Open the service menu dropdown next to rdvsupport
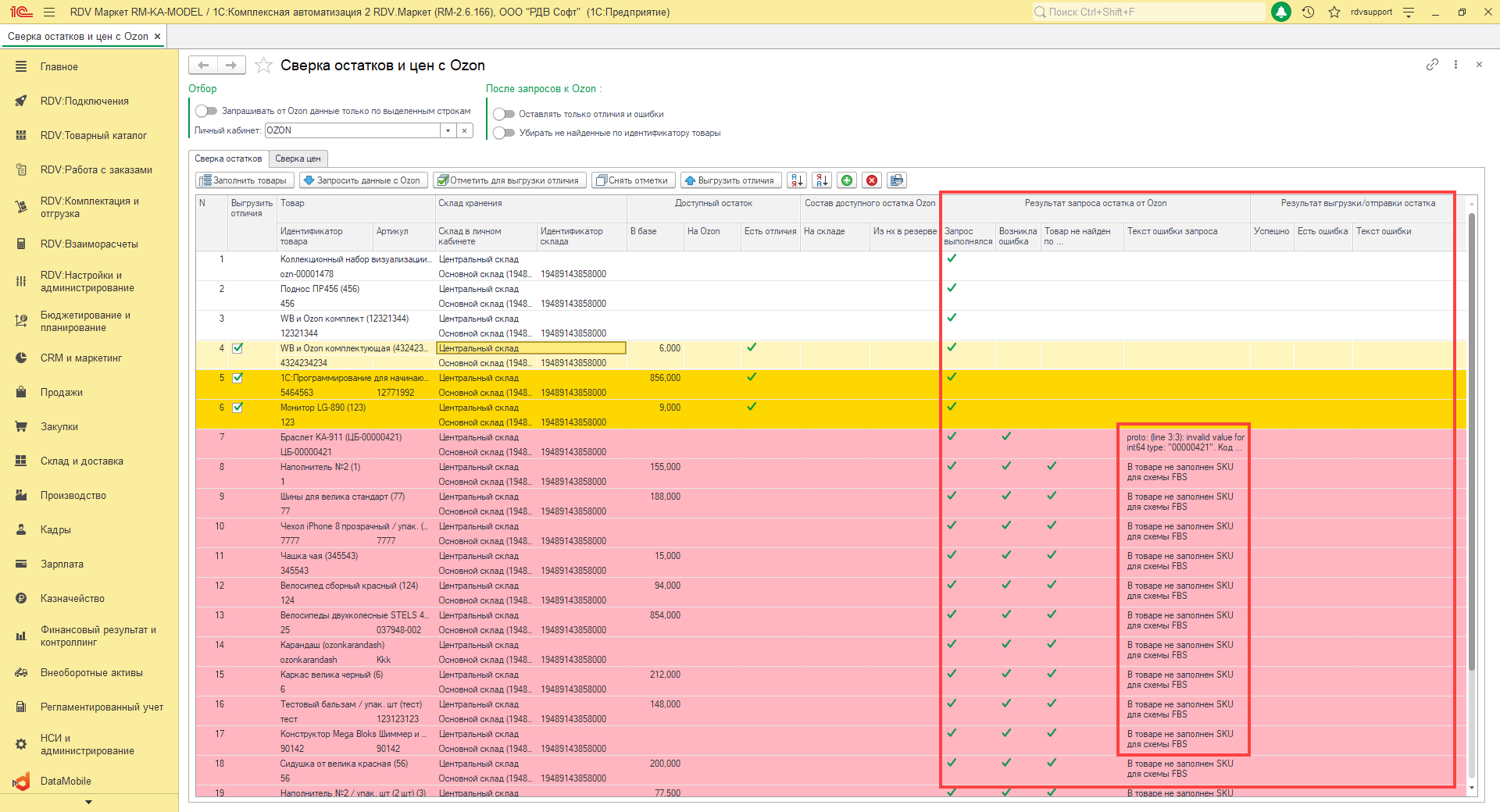This screenshot has width=1500, height=812. point(1409,12)
